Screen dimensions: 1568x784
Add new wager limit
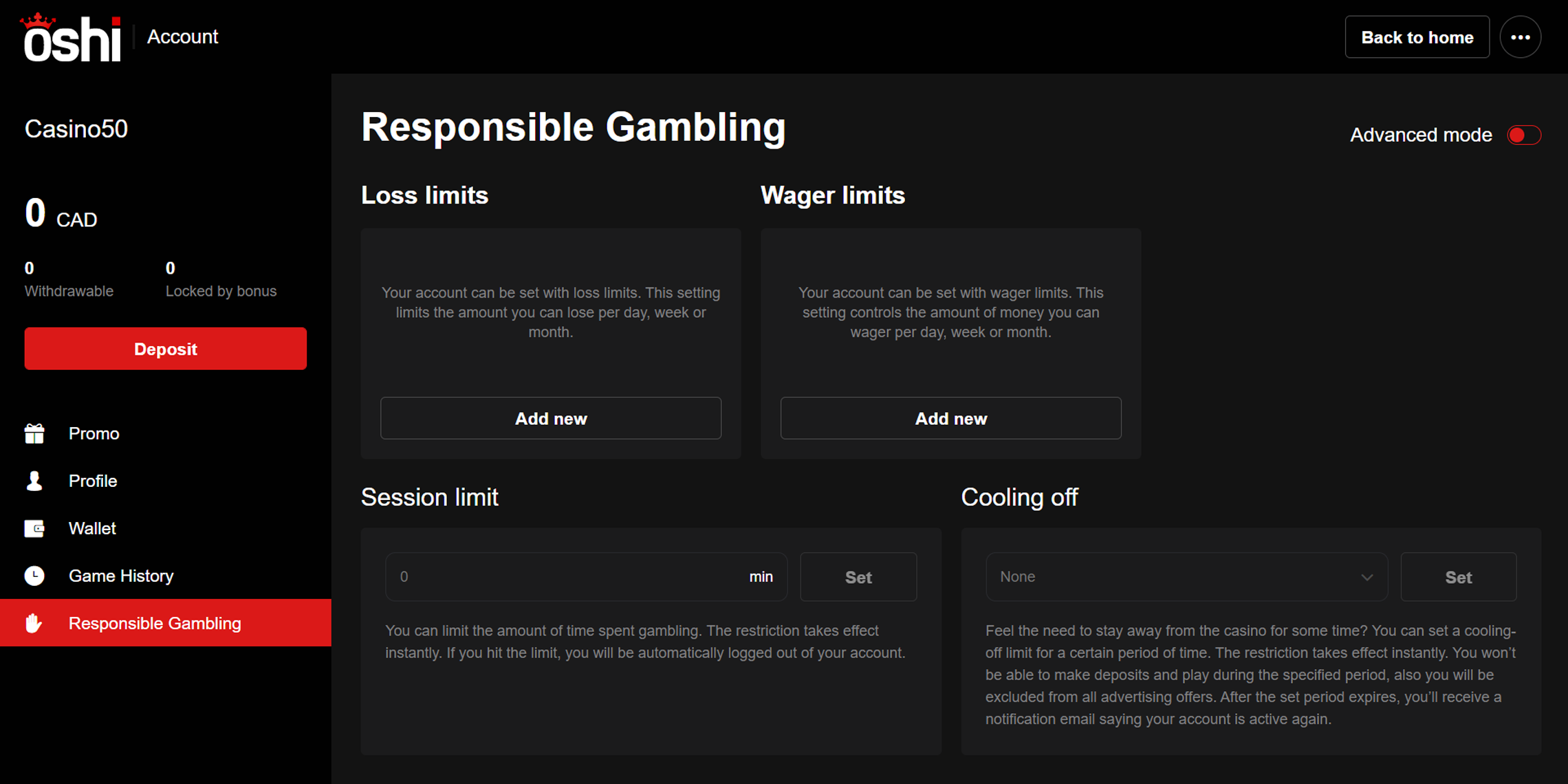[x=951, y=418]
